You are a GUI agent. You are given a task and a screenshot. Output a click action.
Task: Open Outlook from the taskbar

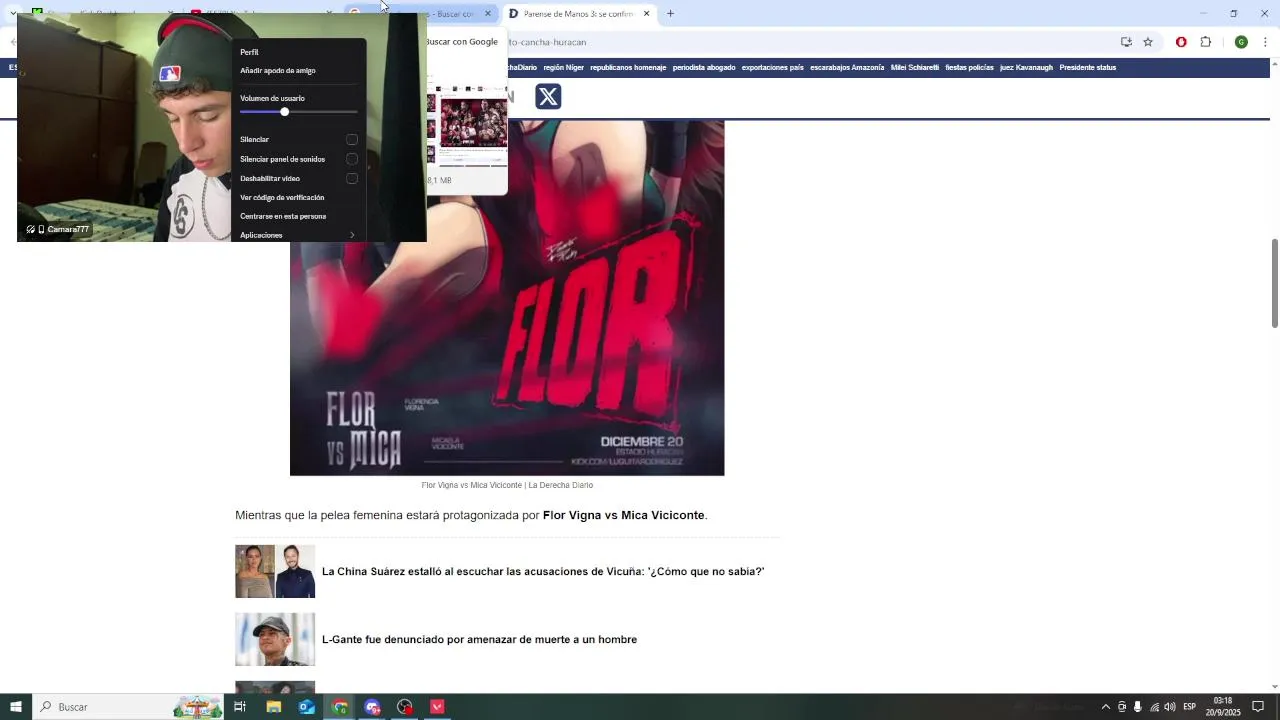pyautogui.click(x=306, y=707)
